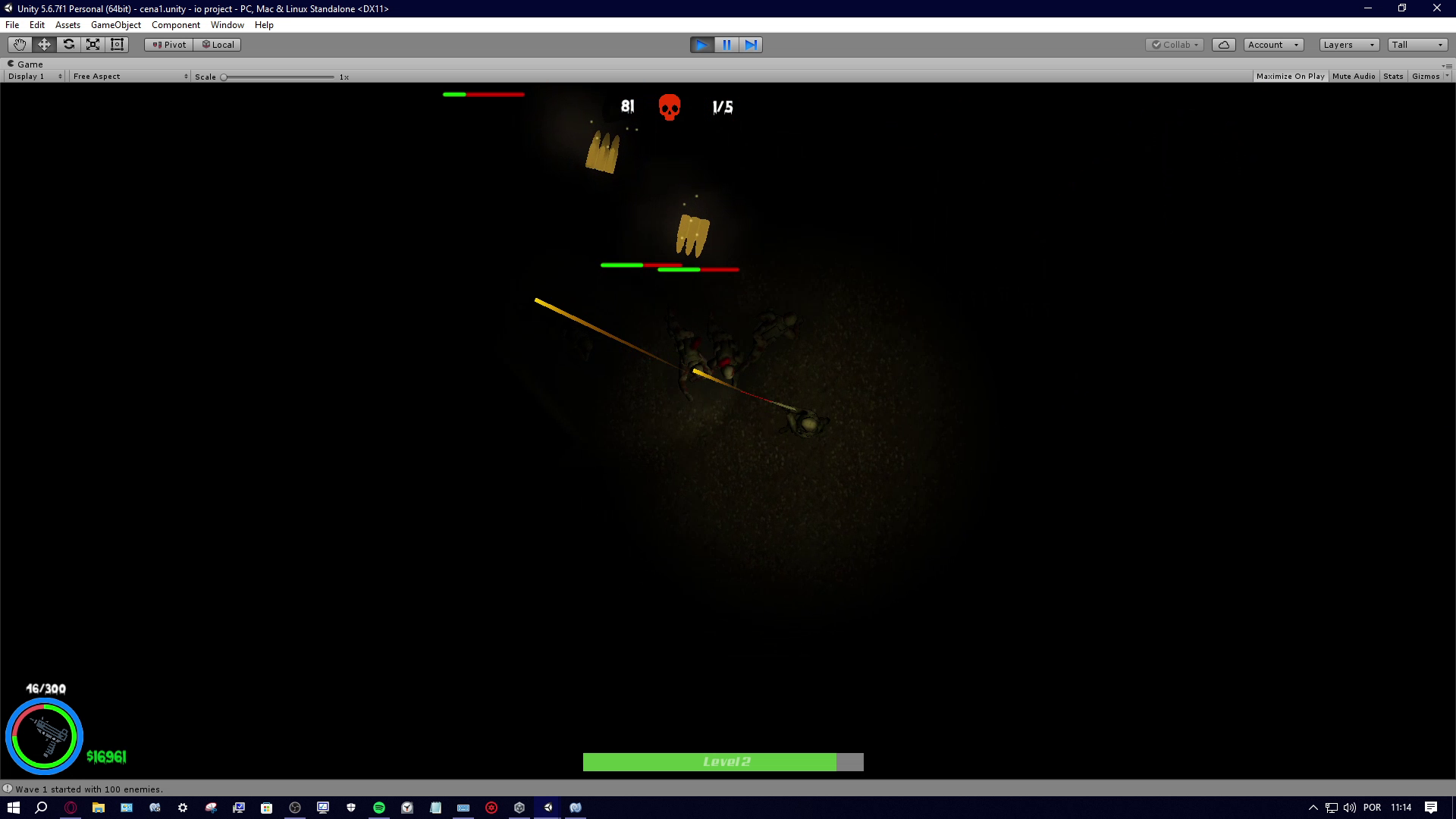Open the Account dropdown

(1273, 45)
